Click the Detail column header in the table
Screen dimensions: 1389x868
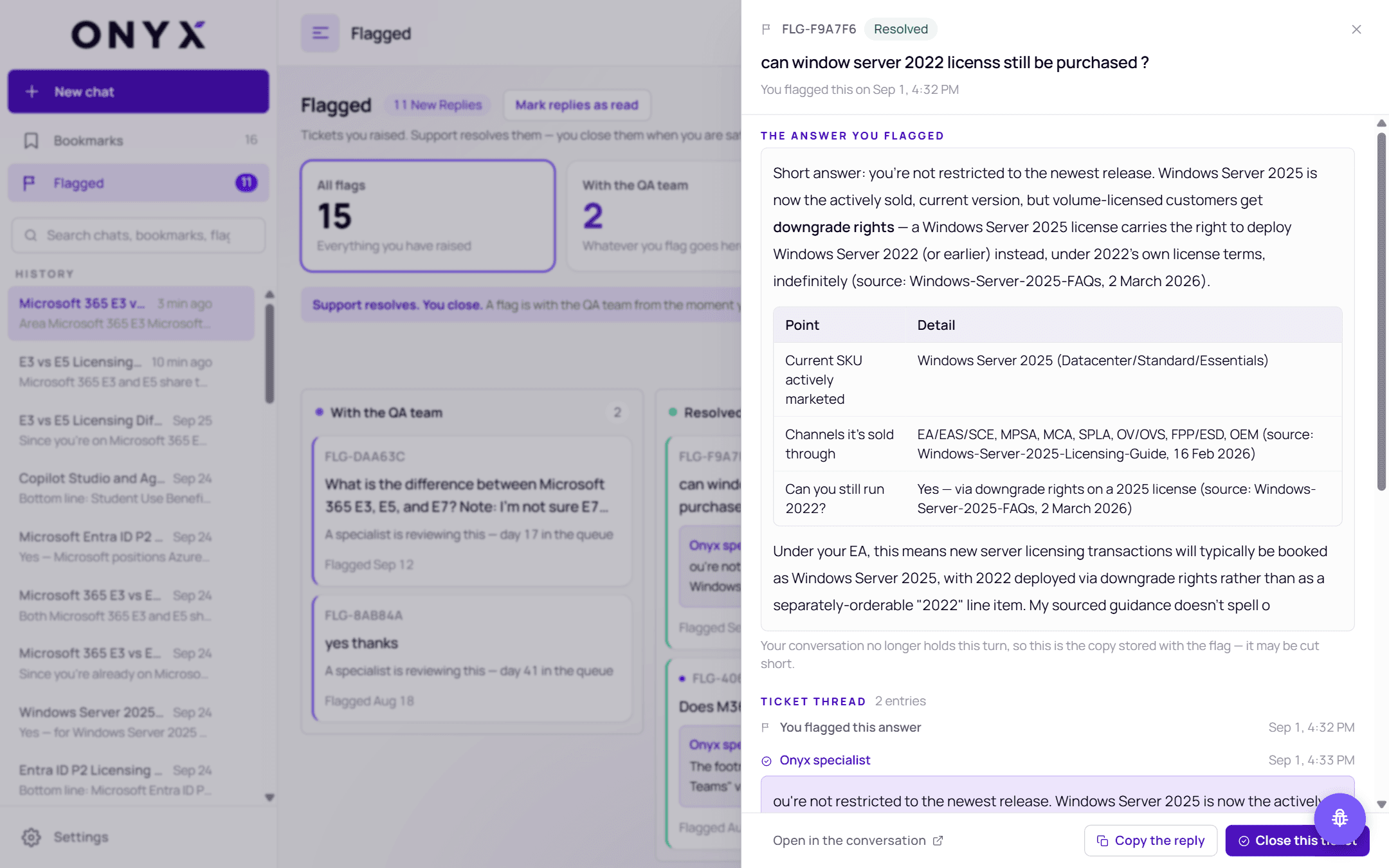point(936,325)
